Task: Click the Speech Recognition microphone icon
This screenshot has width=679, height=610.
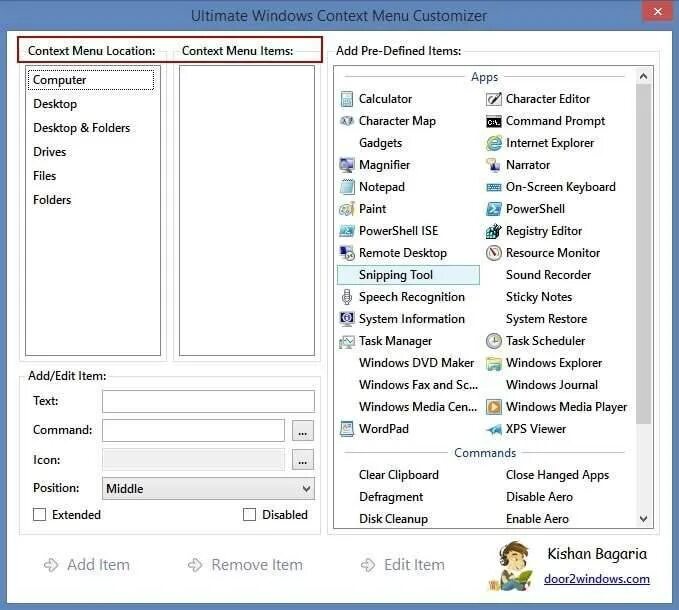Action: coord(347,297)
